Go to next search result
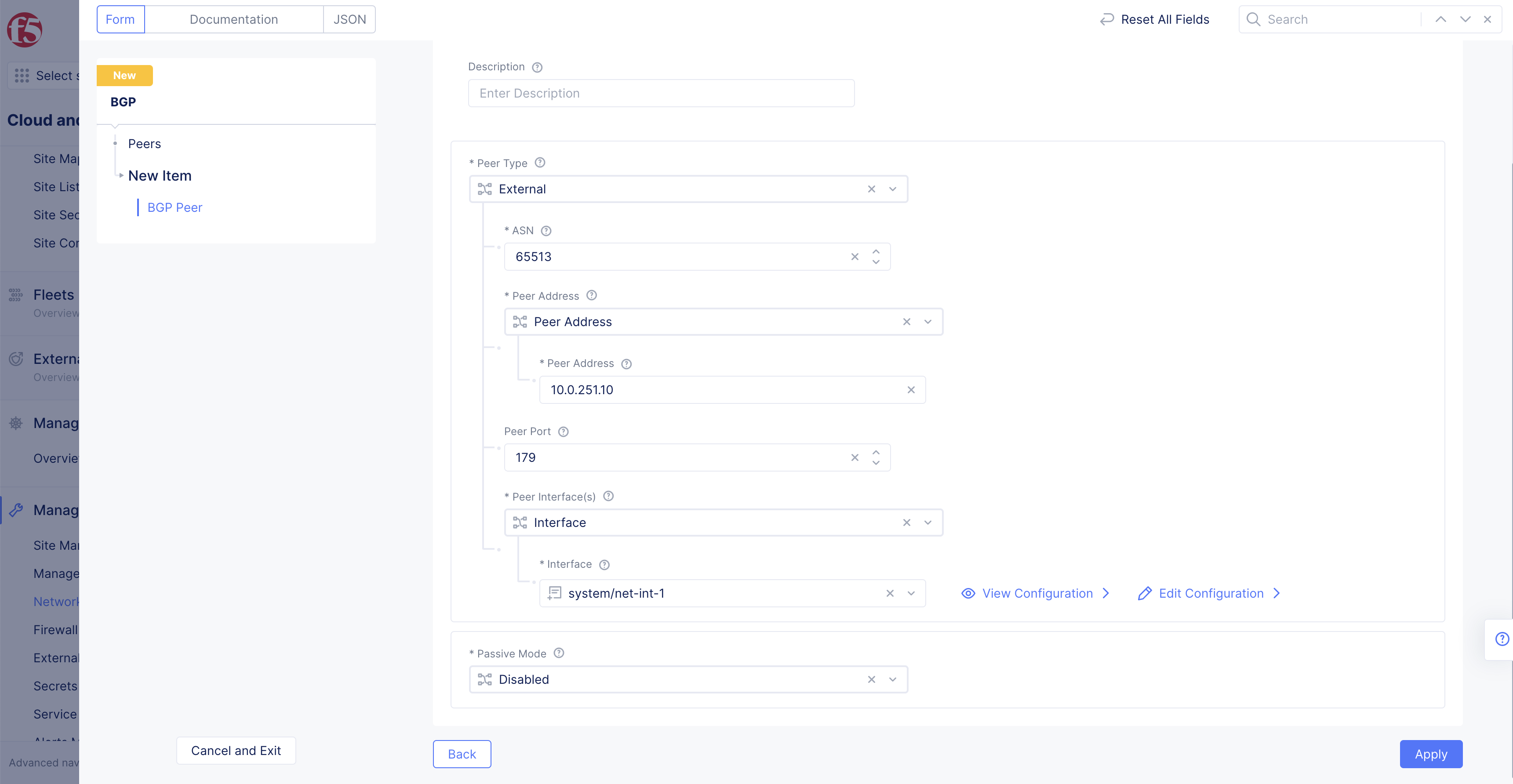Screen dimensions: 1513x784 (x=1465, y=19)
